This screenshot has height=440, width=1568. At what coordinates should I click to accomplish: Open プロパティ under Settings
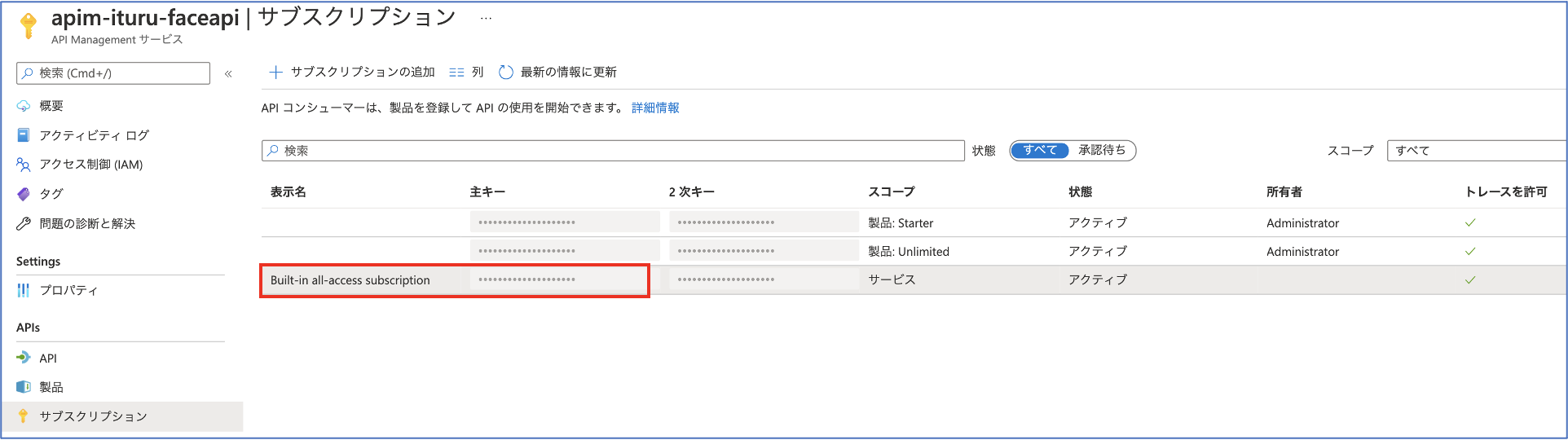(68, 290)
